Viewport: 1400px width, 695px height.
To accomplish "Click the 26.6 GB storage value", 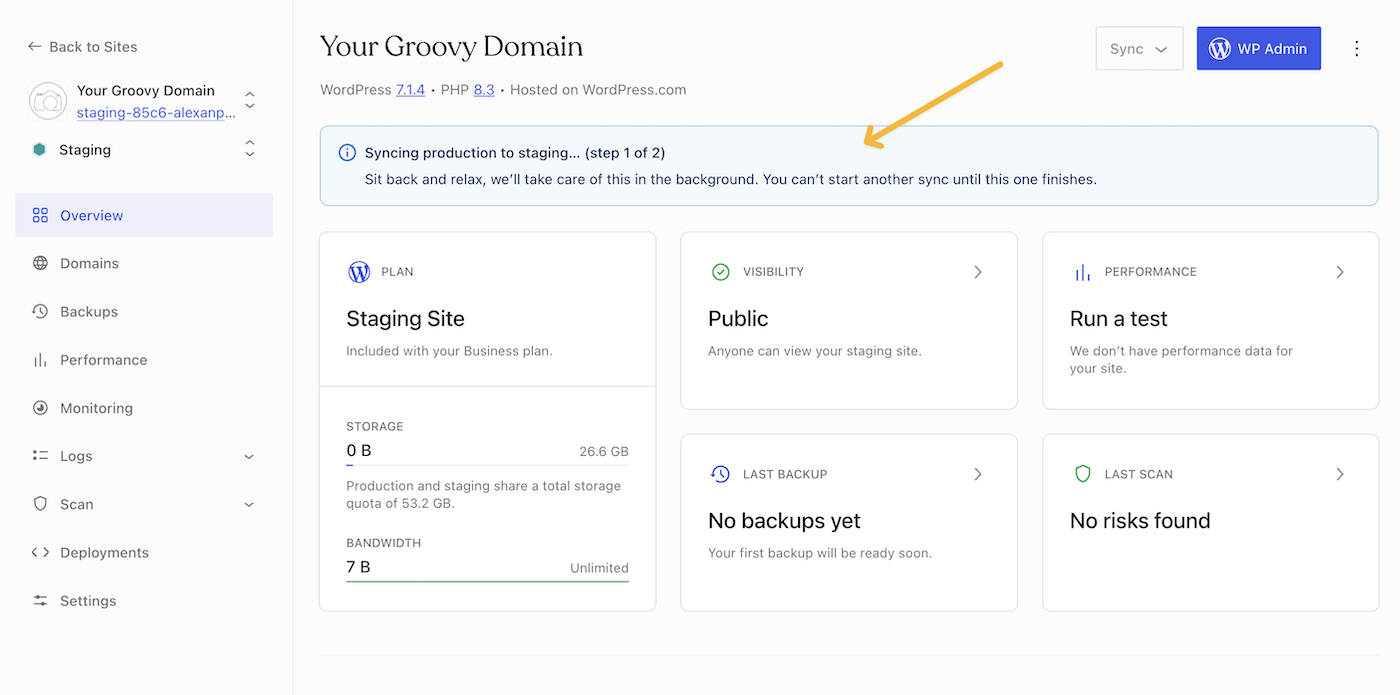I will (604, 452).
